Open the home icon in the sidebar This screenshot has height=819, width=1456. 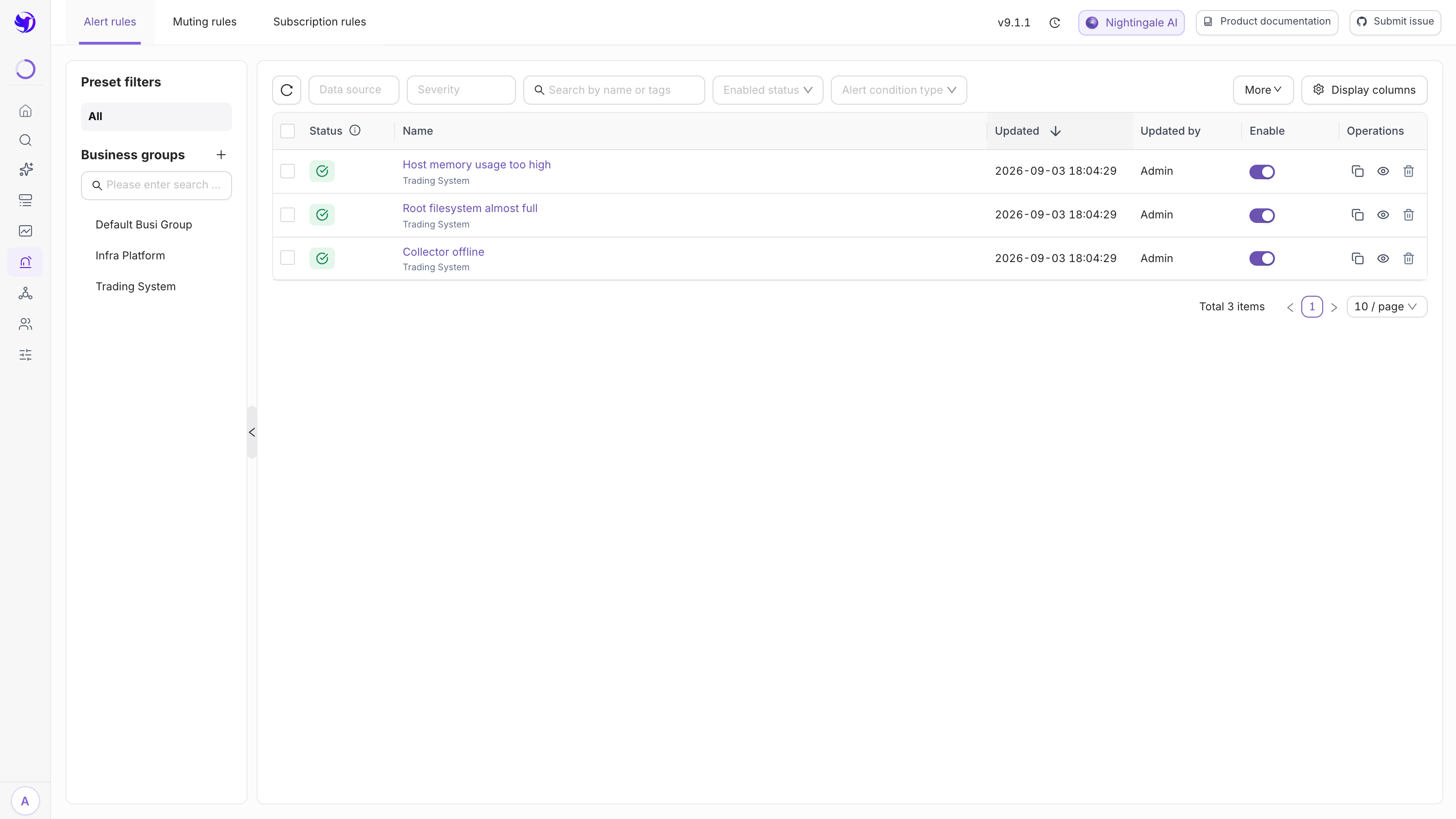(25, 111)
